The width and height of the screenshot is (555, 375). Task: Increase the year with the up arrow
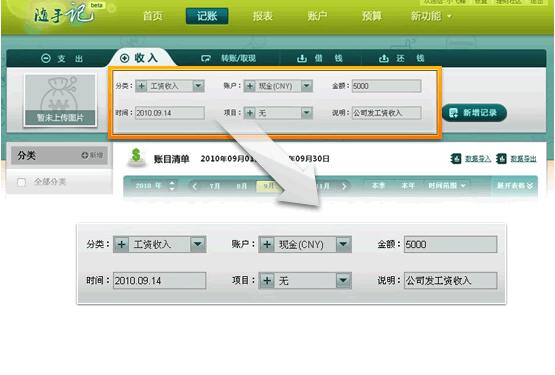(172, 183)
